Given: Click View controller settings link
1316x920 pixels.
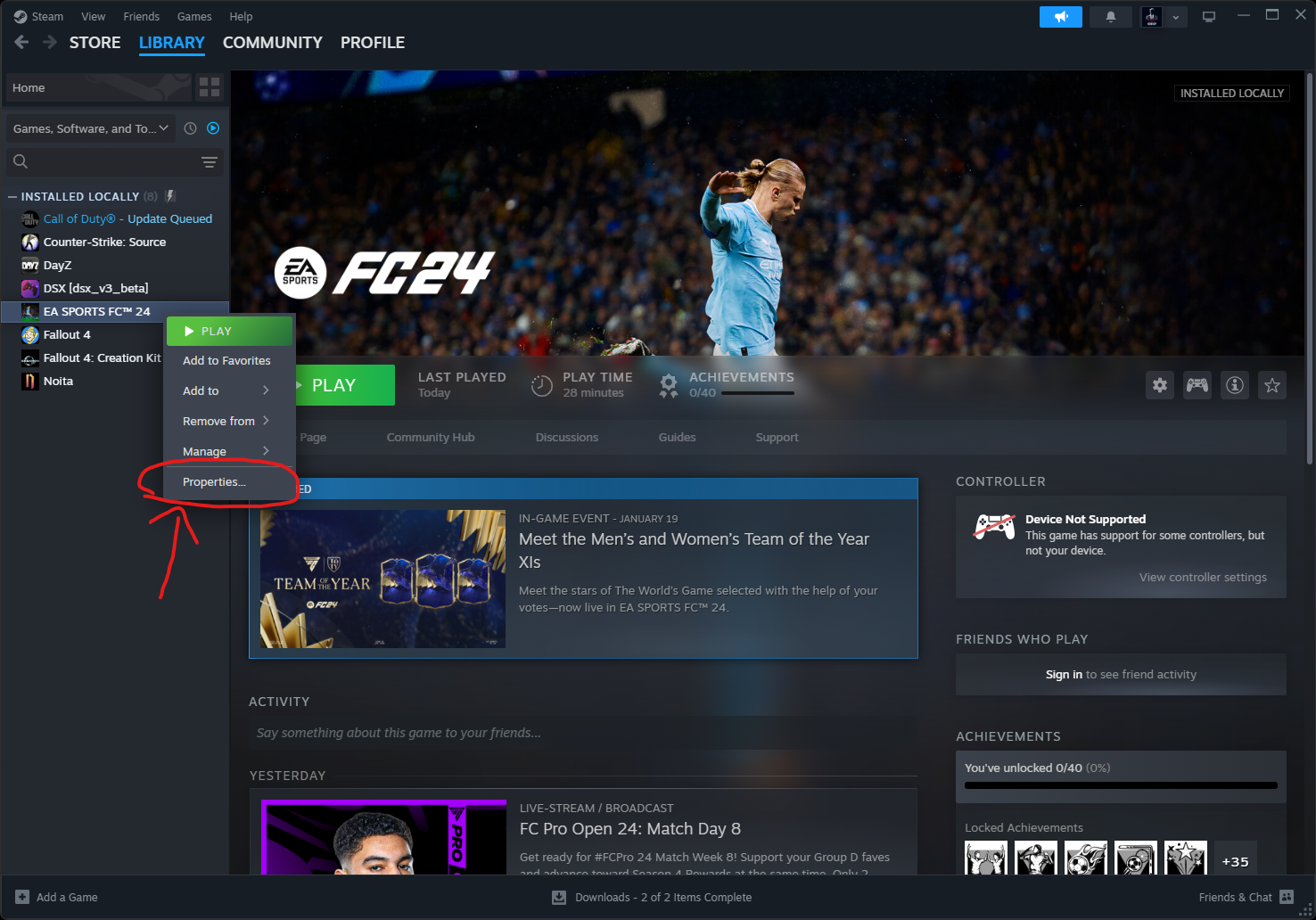Looking at the screenshot, I should 1203,577.
